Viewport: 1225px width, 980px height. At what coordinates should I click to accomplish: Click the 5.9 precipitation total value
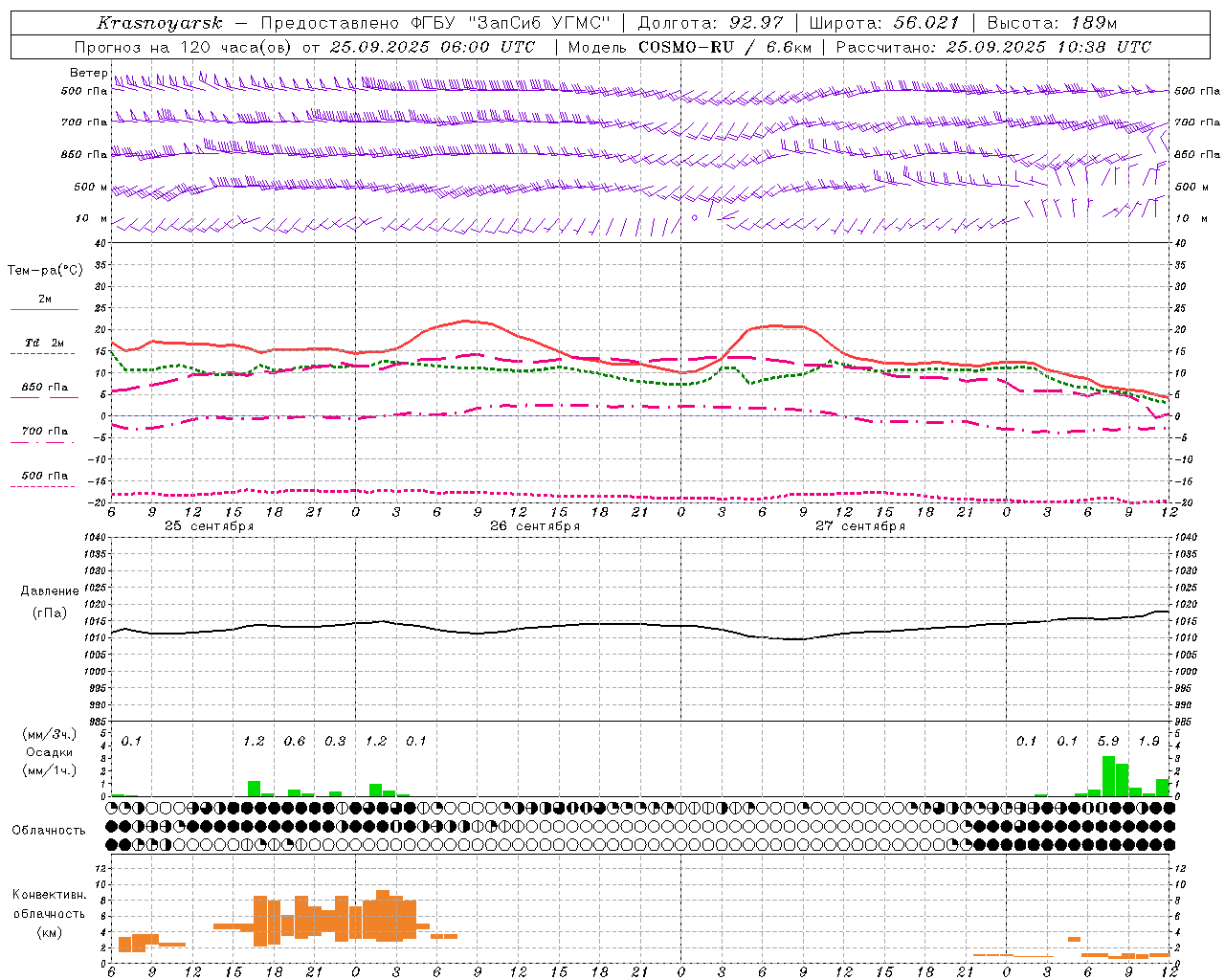click(1108, 741)
